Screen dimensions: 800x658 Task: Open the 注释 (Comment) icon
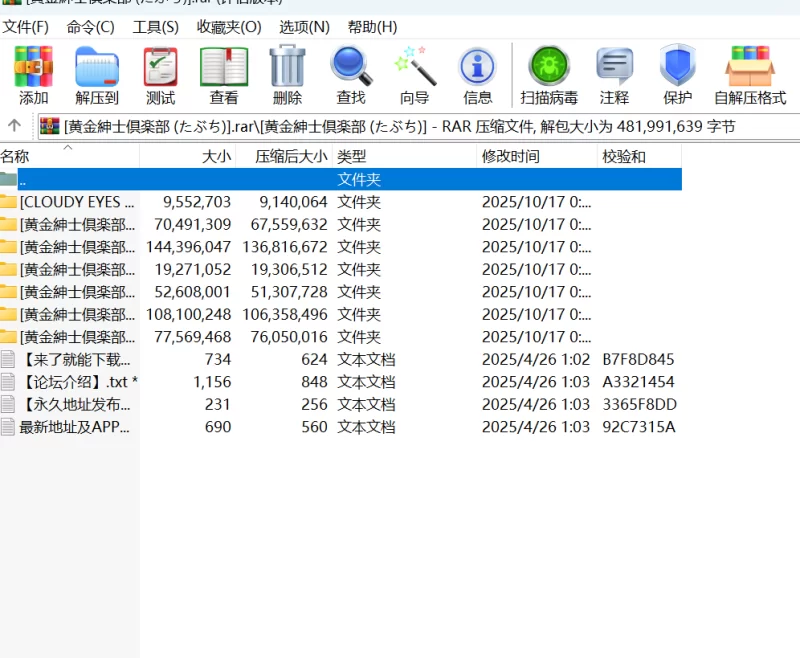tap(614, 66)
